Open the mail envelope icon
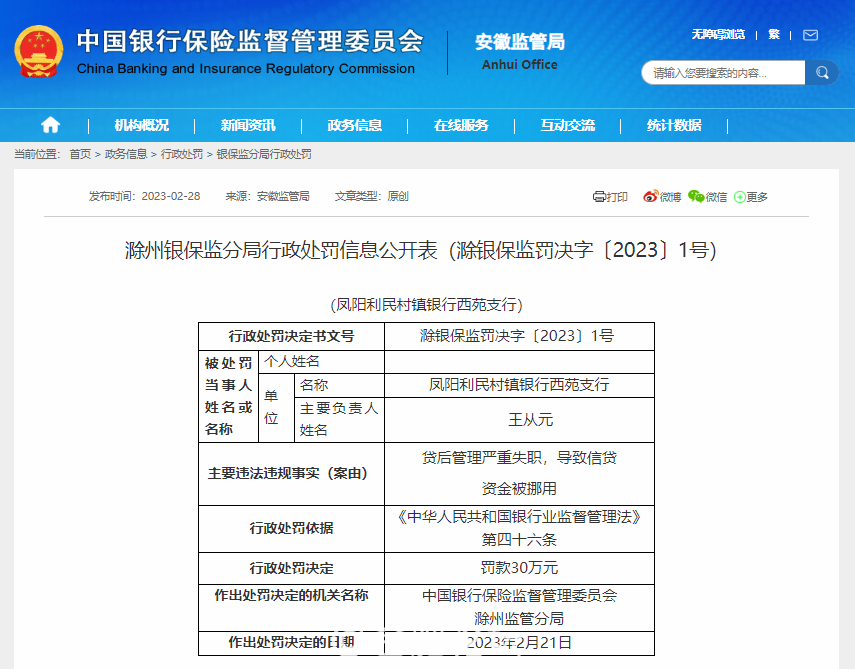Image resolution: width=855 pixels, height=669 pixels. coord(810,35)
